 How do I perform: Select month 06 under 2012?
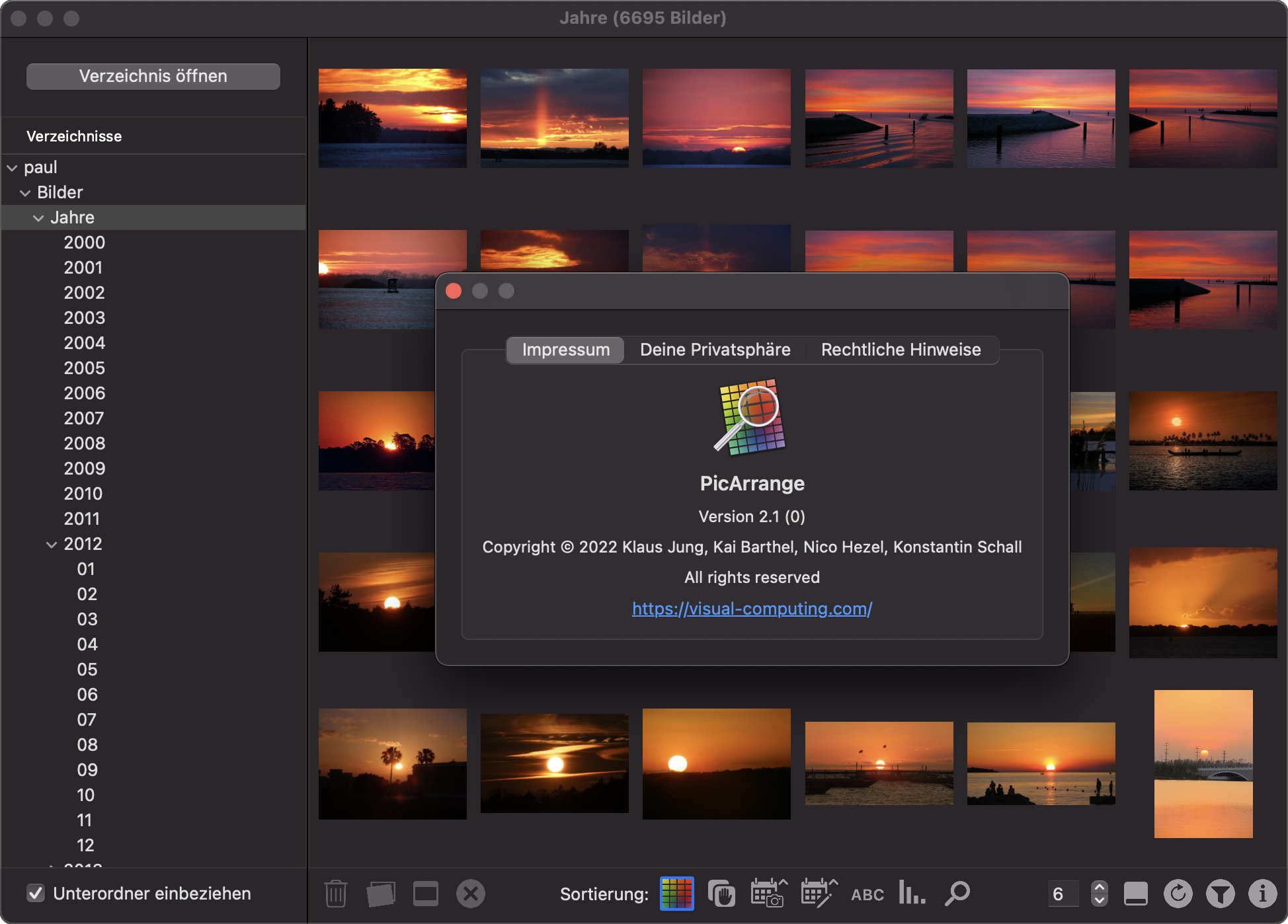coord(87,695)
